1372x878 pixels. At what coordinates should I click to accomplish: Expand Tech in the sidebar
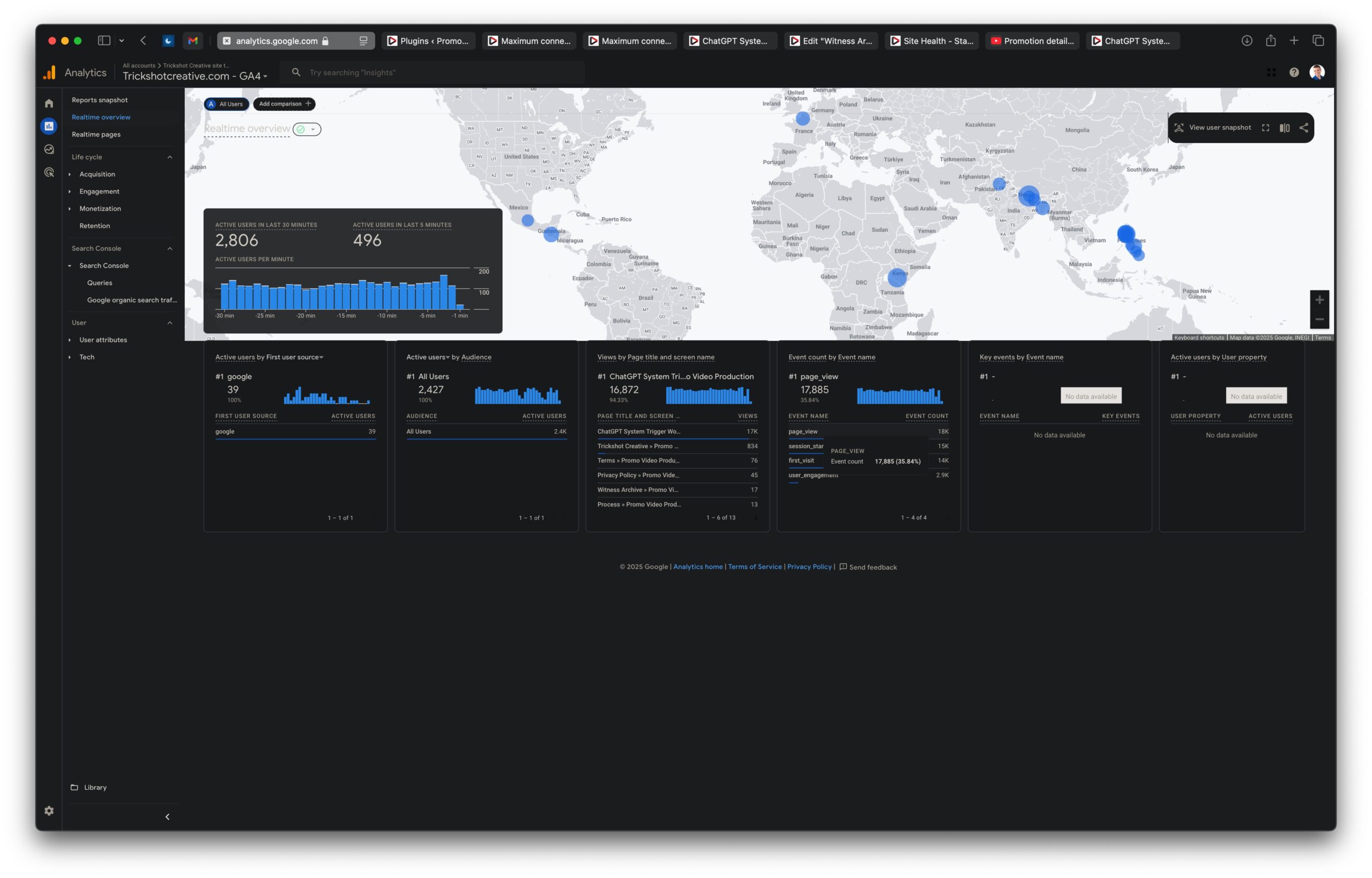[70, 357]
